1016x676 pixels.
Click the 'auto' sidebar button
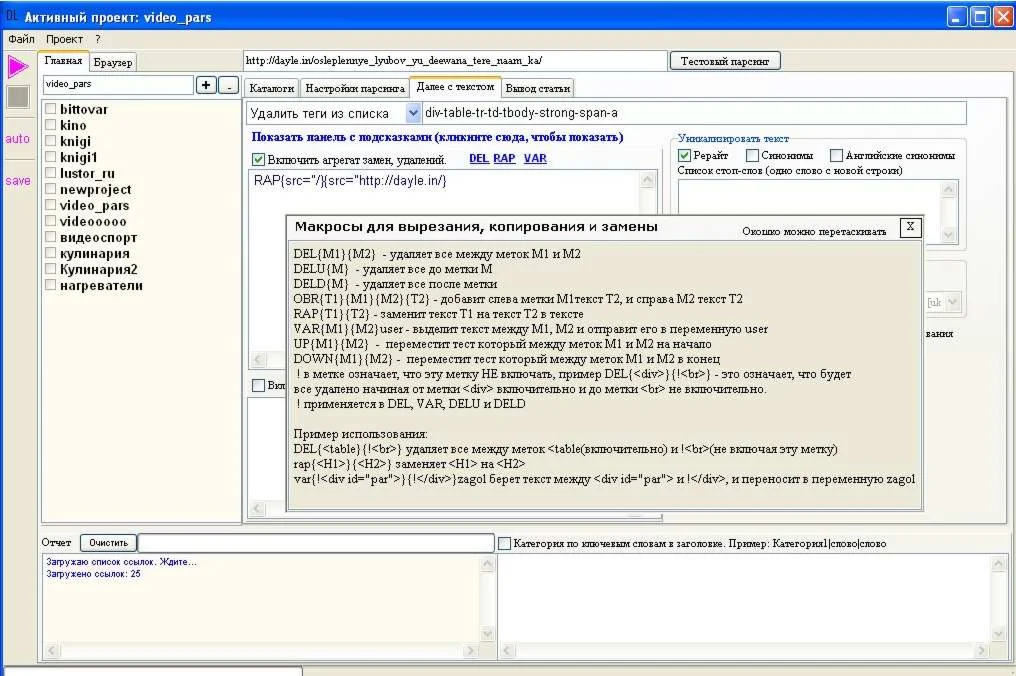[18, 139]
